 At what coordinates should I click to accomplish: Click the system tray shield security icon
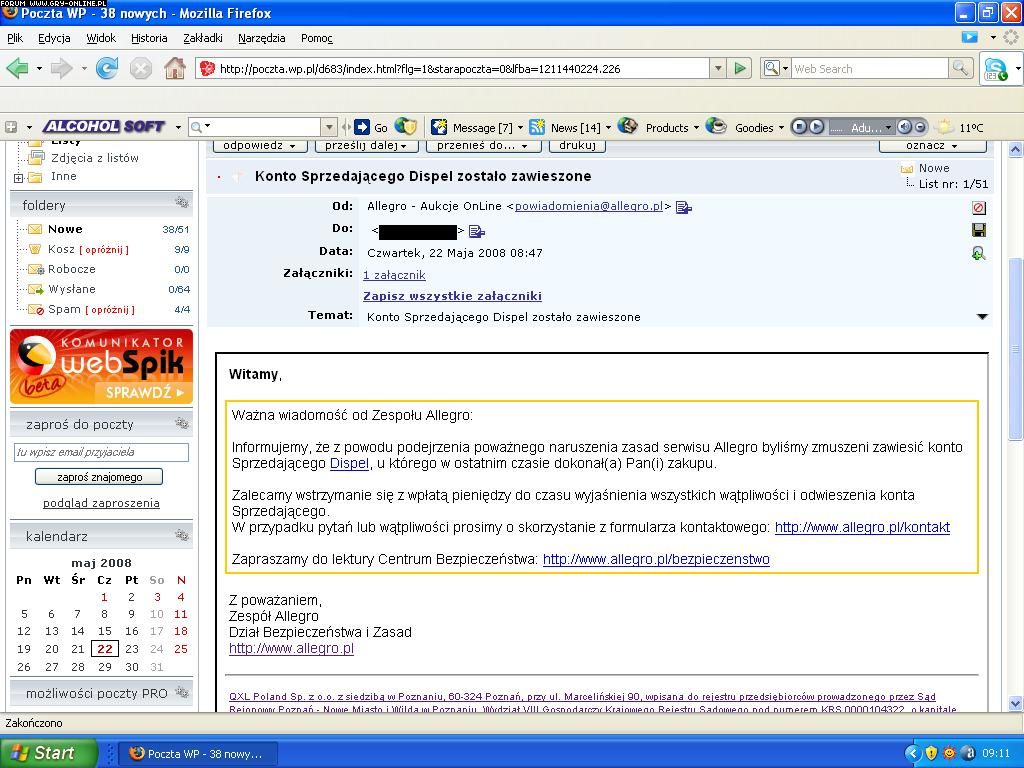(931, 753)
